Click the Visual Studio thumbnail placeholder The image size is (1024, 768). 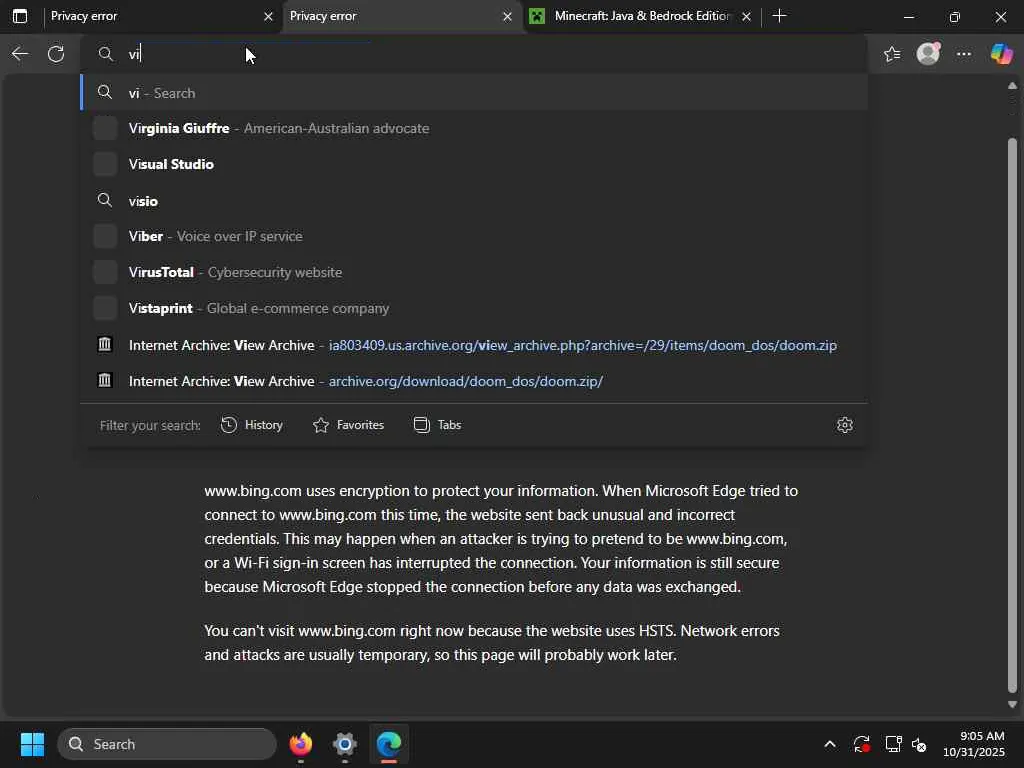tap(104, 165)
